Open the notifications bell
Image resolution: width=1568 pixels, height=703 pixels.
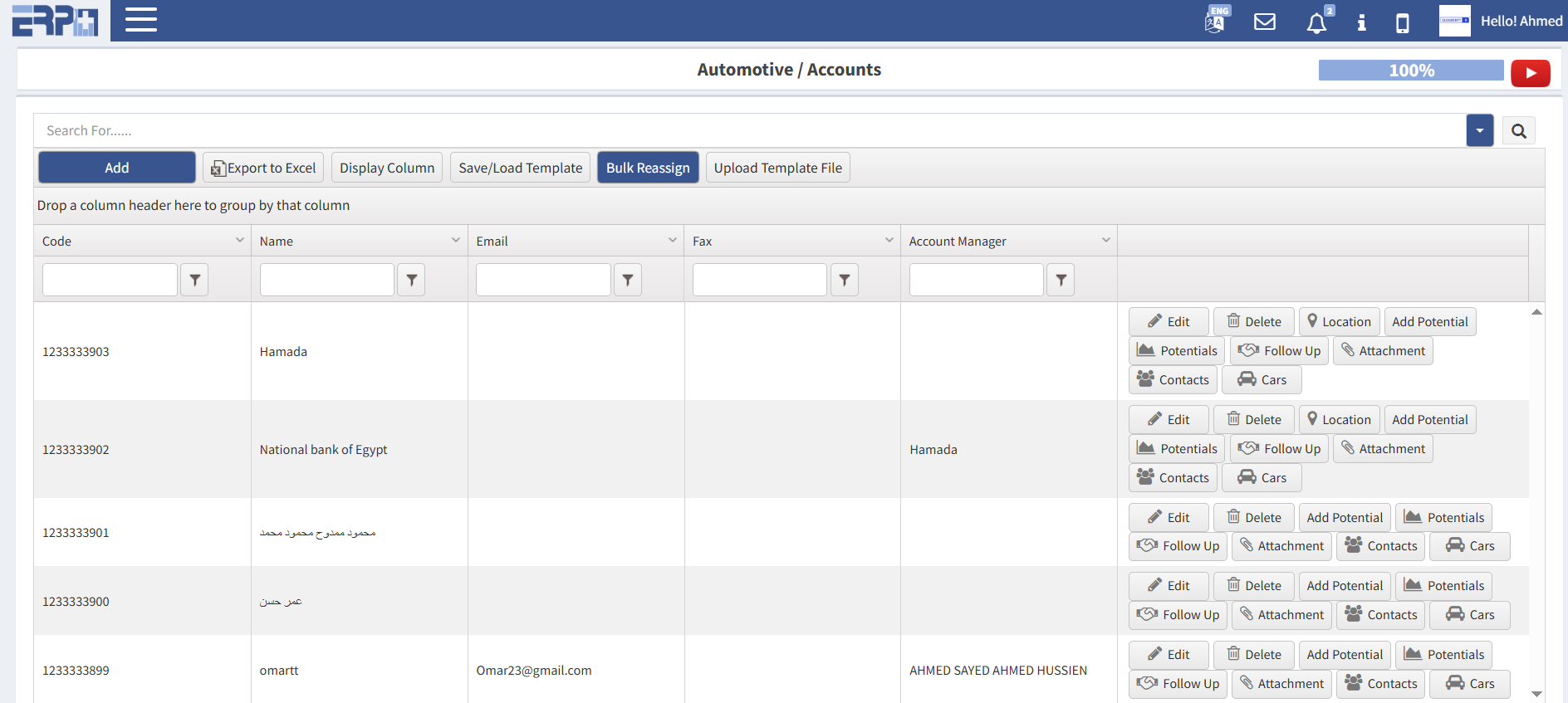coord(1316,23)
